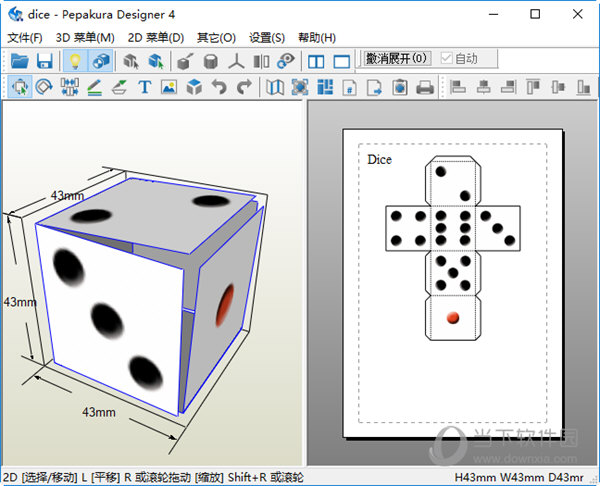Screen dimensions: 600x486
Task: Select the insert image tool icon
Action: (169, 88)
